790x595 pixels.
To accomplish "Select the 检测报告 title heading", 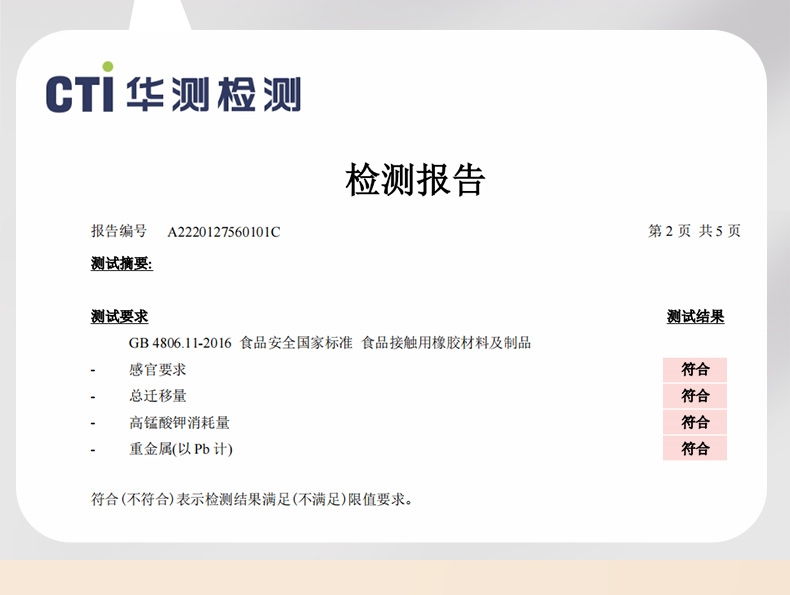I will tap(415, 180).
